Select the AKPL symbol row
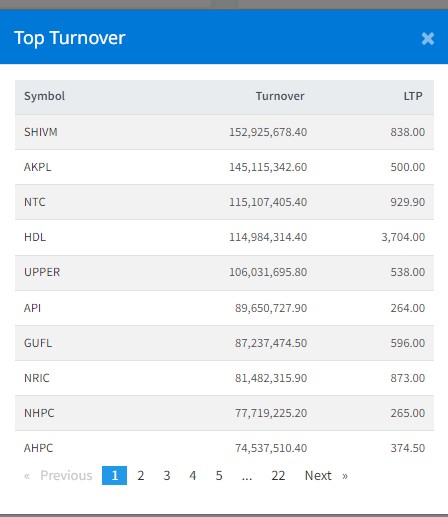 click(x=224, y=167)
